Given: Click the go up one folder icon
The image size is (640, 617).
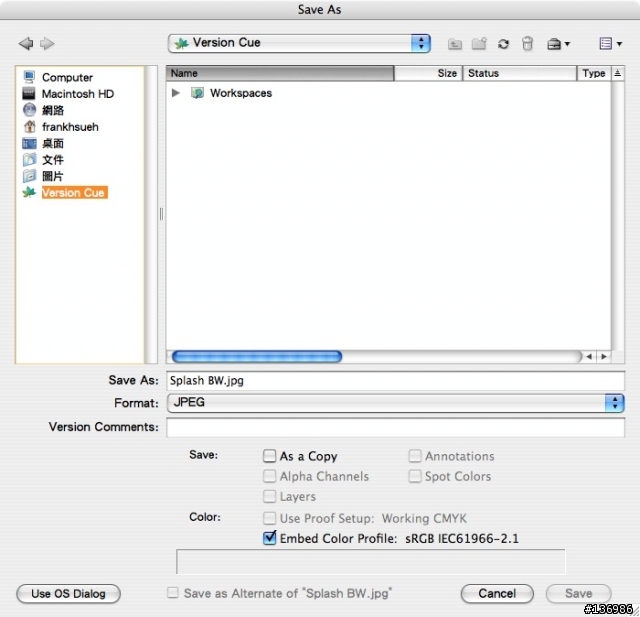Looking at the screenshot, I should tap(455, 44).
